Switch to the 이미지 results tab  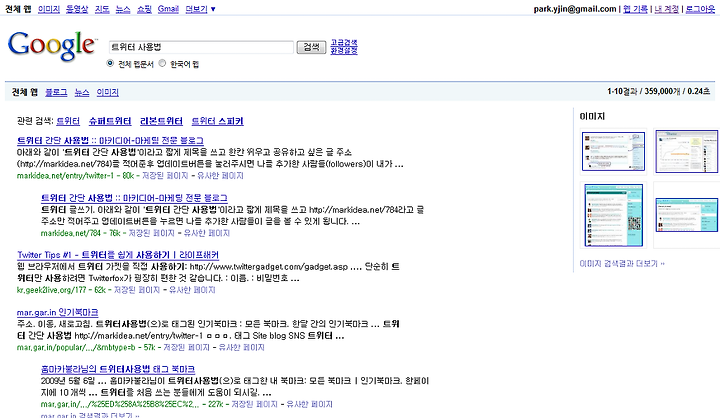click(x=107, y=92)
